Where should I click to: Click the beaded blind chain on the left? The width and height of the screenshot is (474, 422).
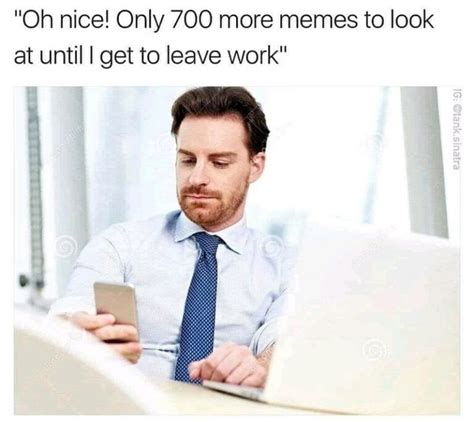[x=35, y=187]
